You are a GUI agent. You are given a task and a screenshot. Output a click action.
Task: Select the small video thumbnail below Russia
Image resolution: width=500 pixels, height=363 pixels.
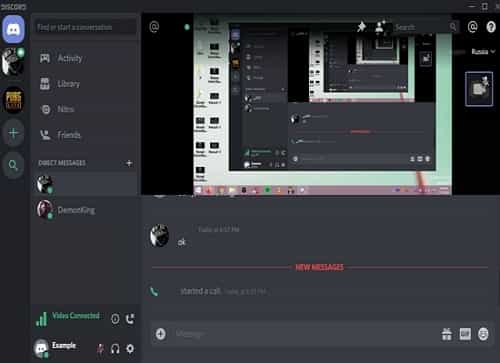(479, 89)
